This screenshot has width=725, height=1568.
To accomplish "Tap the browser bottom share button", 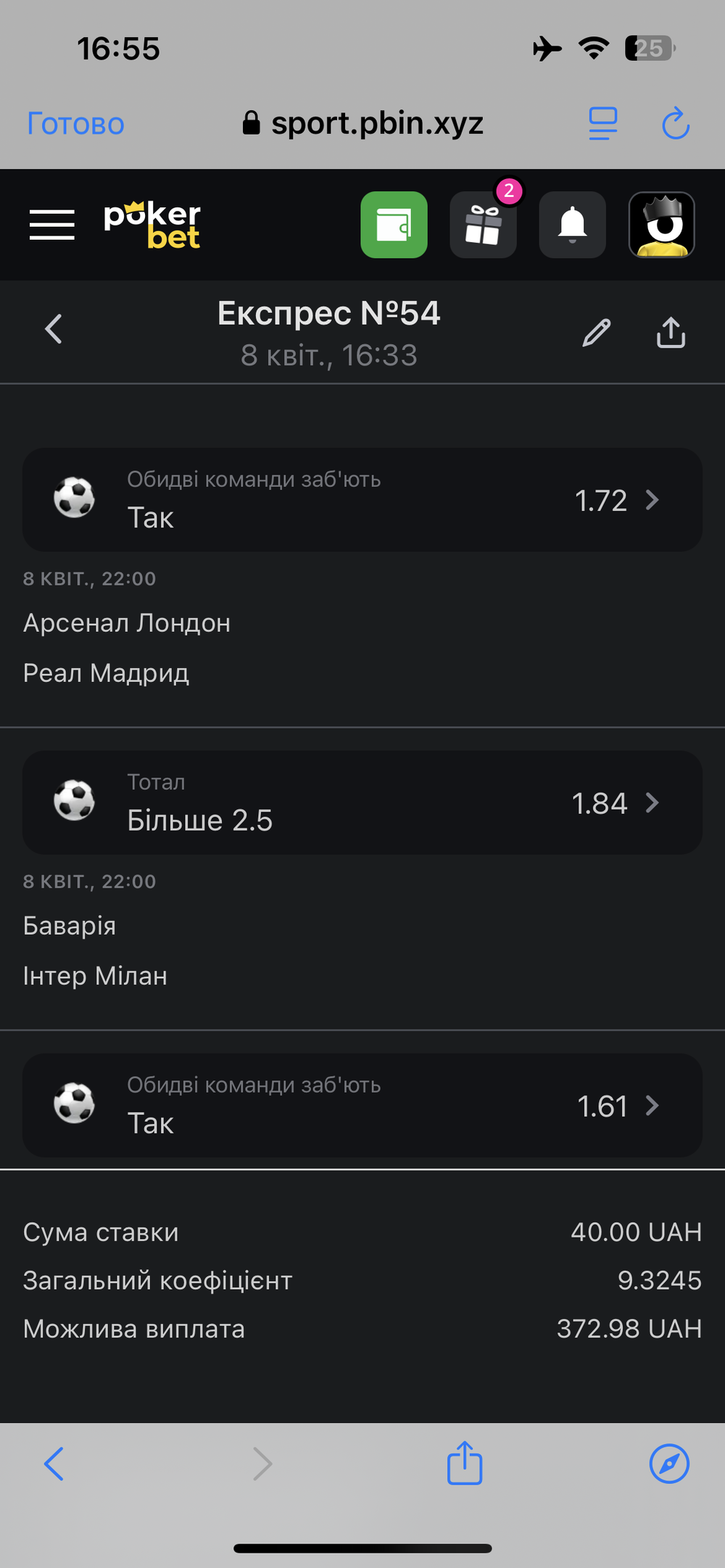I will (465, 1462).
